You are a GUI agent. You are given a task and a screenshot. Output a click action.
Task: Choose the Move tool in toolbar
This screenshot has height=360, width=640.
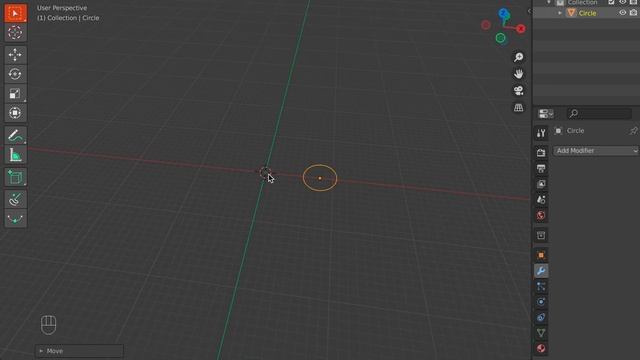click(16, 55)
